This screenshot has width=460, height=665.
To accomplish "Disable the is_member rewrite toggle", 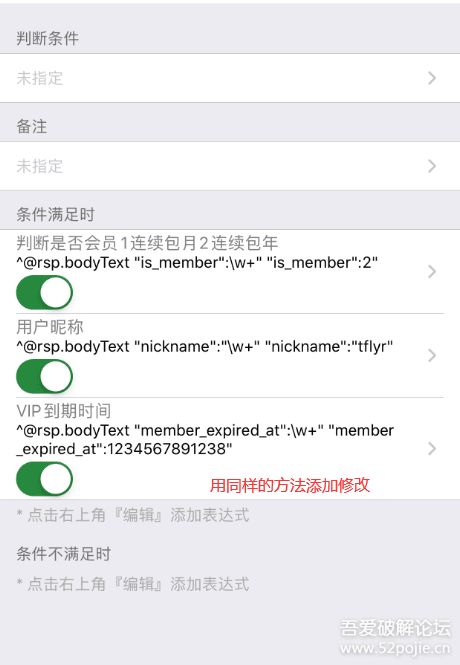I will 45,292.
